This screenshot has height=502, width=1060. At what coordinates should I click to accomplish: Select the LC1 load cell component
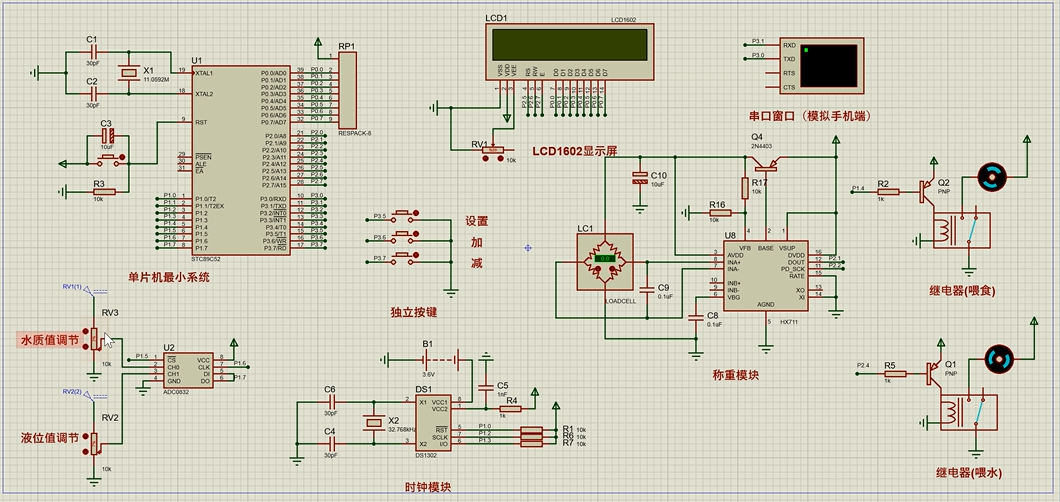pos(605,259)
